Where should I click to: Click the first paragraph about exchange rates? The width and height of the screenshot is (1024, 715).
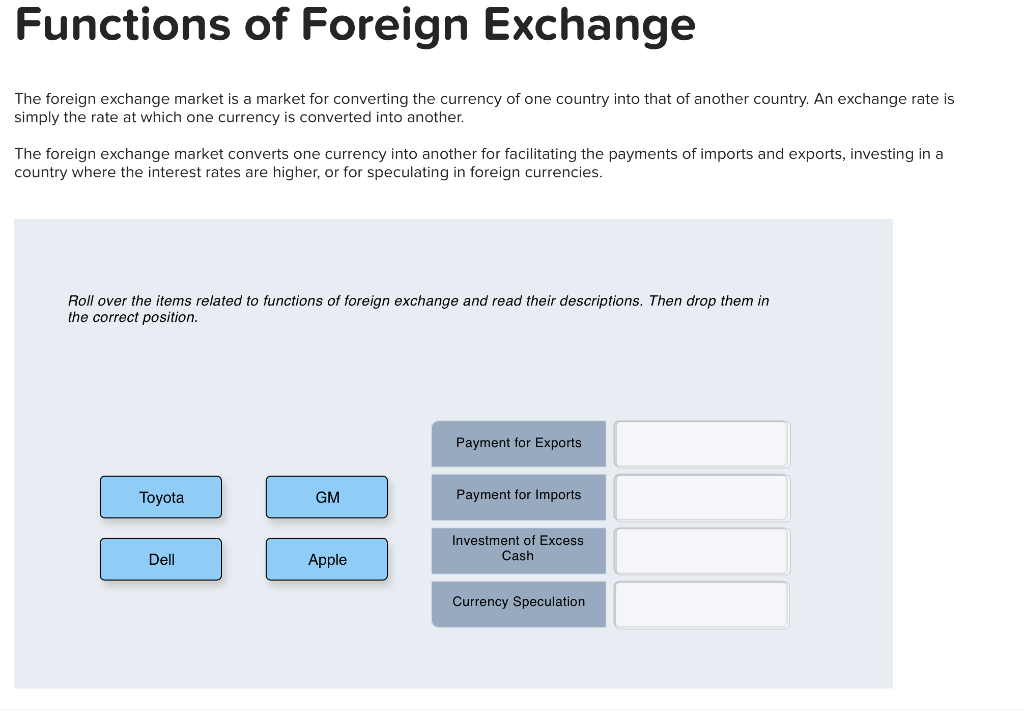coord(484,107)
